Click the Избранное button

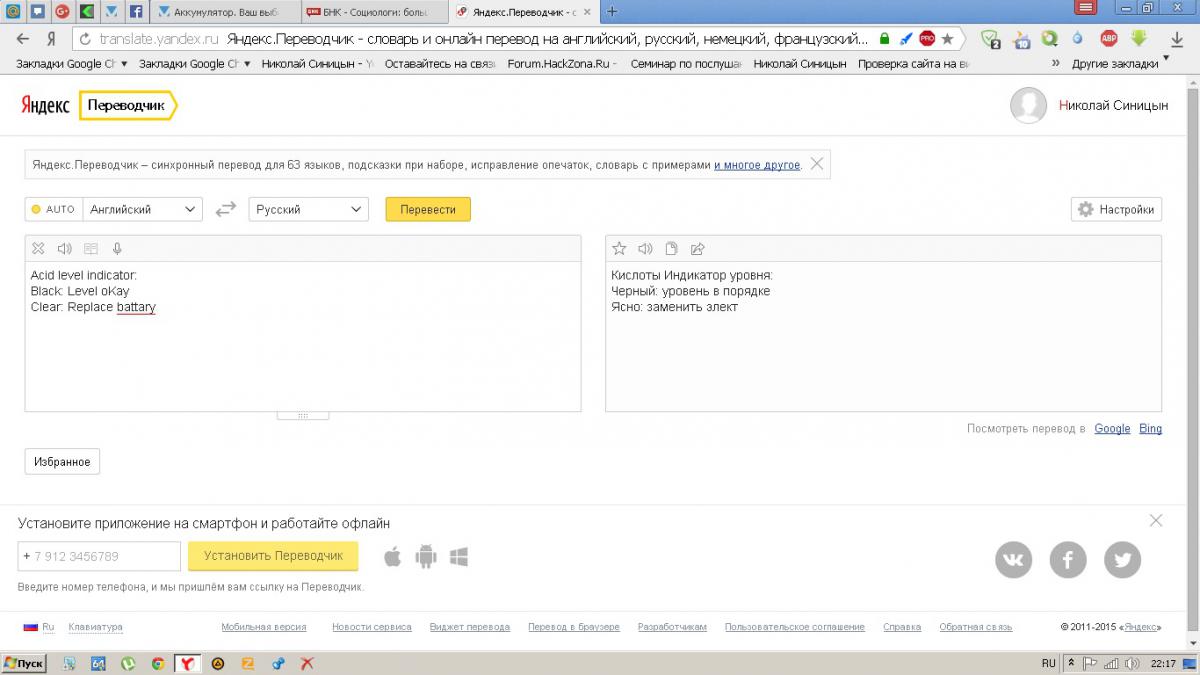coord(62,462)
